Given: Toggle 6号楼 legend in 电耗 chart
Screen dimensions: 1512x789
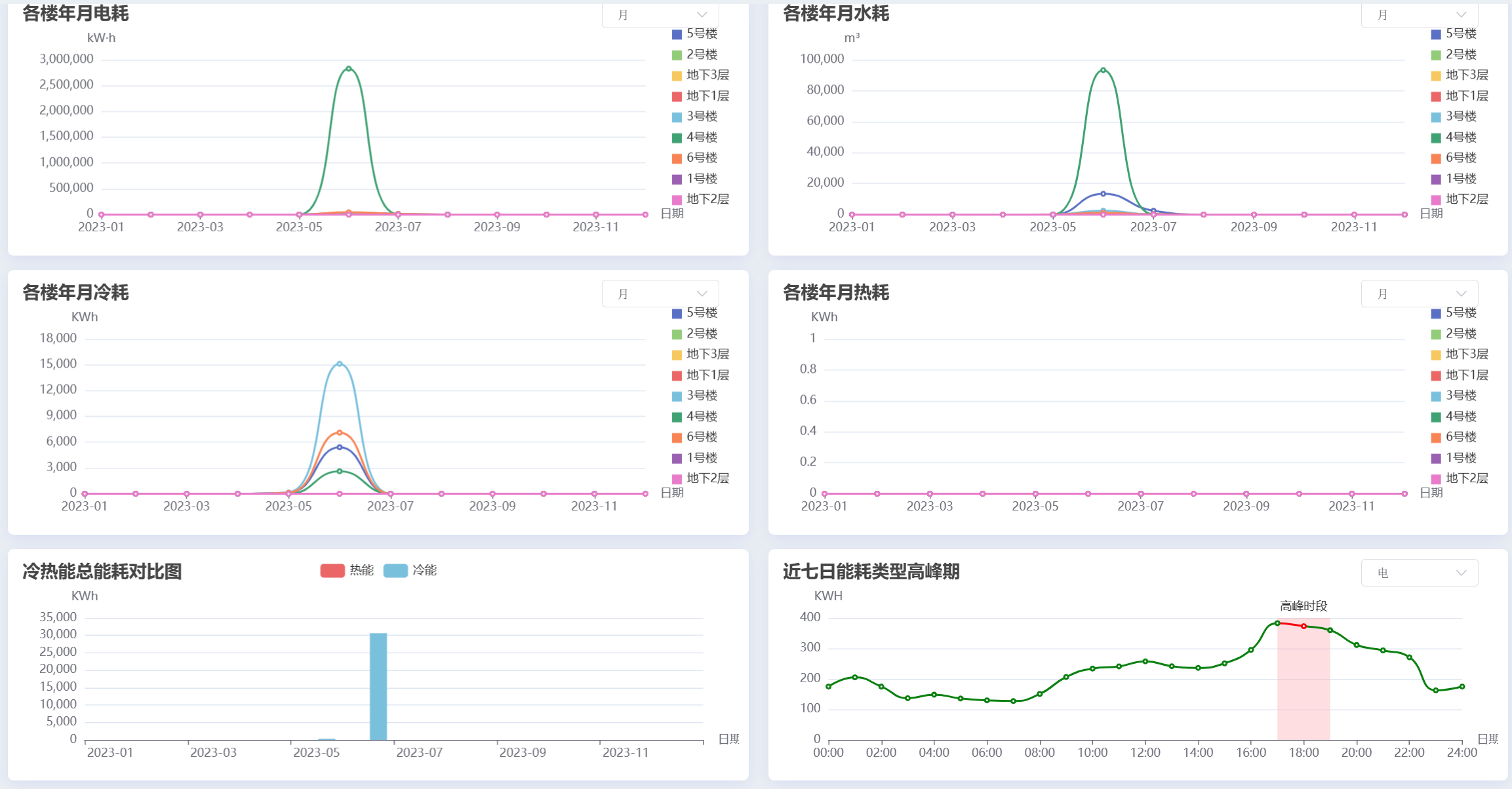Looking at the screenshot, I should [x=694, y=158].
